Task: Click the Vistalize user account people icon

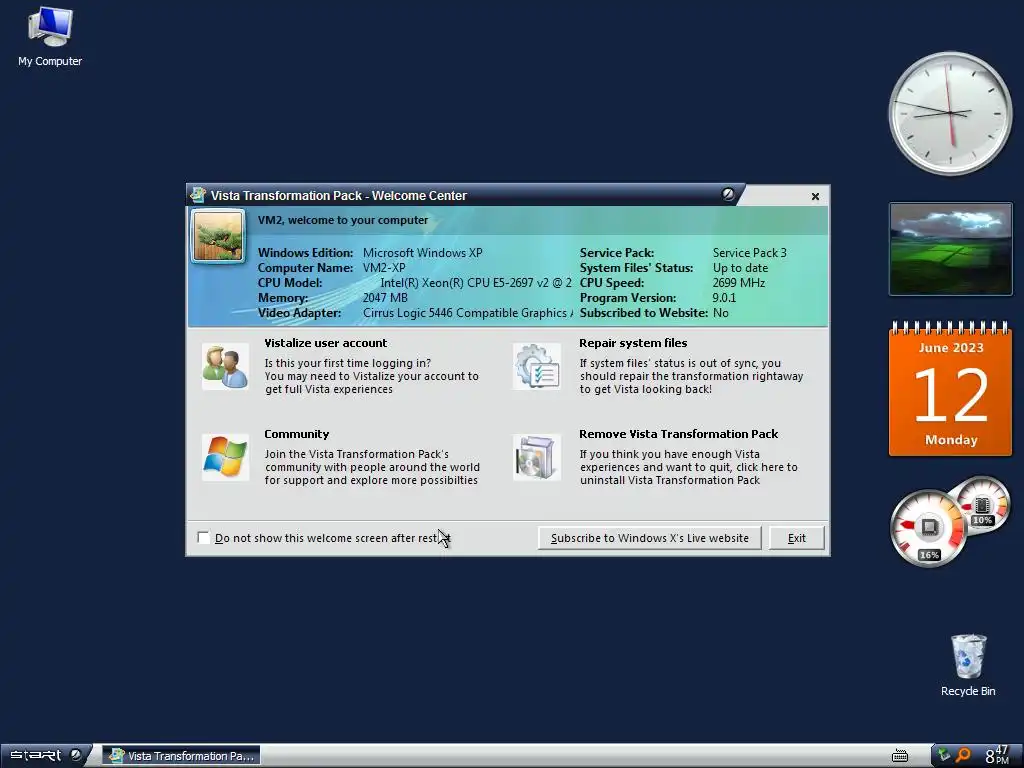Action: coord(225,367)
